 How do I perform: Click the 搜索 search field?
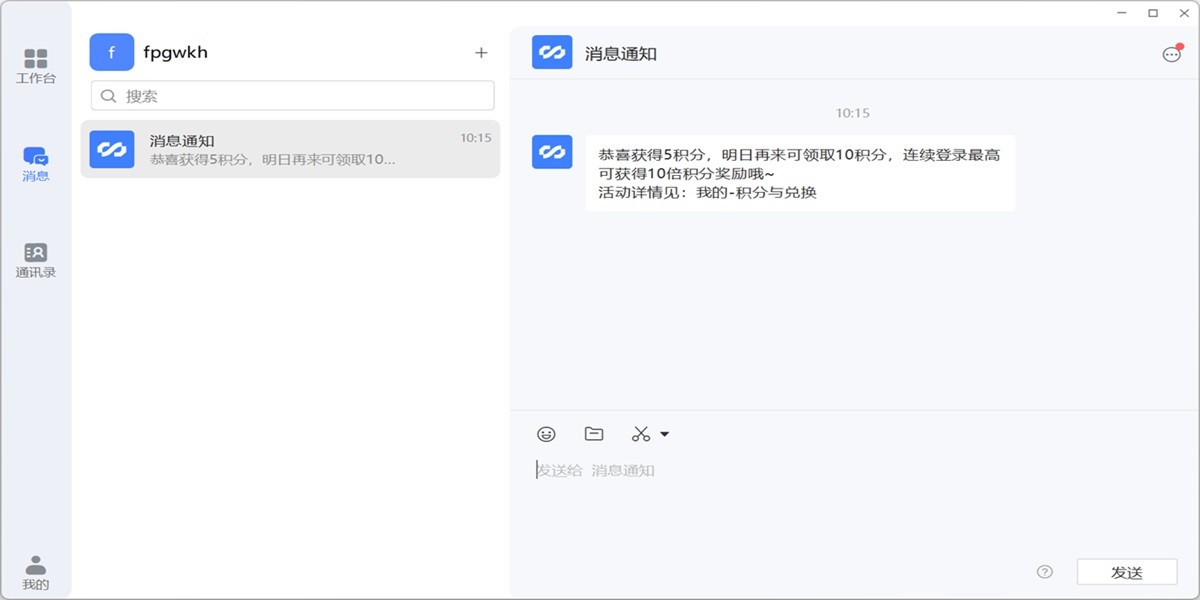point(290,95)
